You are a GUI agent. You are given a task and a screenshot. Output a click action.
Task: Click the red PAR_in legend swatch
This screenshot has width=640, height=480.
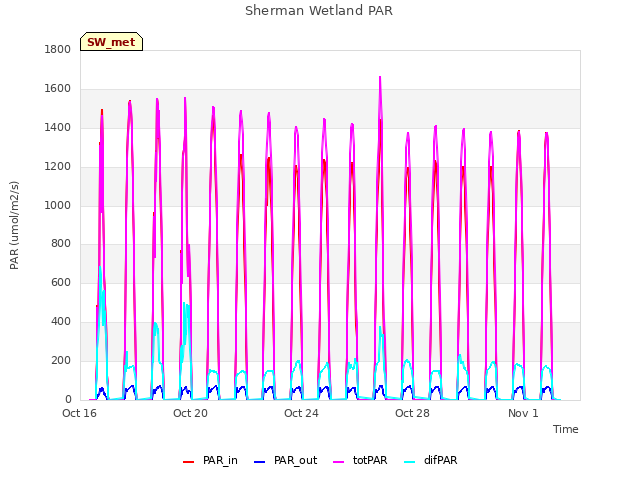(189, 462)
